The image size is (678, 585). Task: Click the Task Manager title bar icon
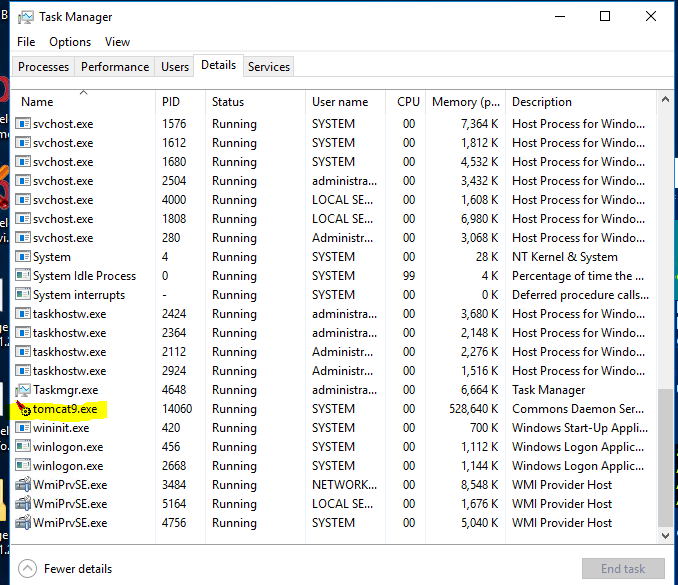click(25, 17)
